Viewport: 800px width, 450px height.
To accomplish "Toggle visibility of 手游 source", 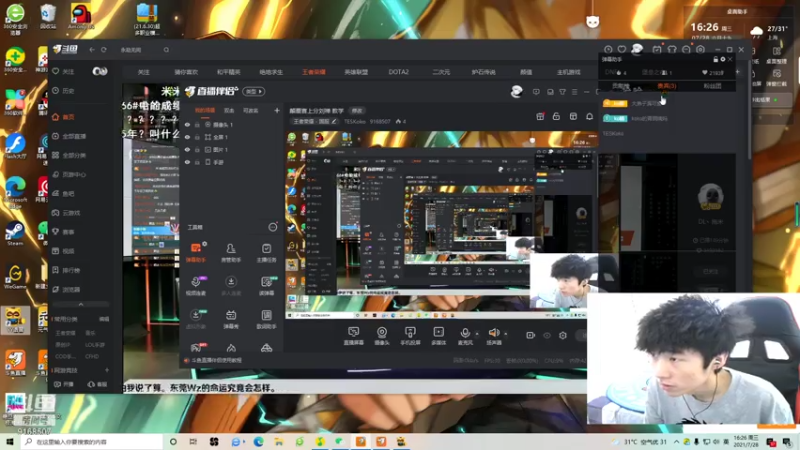I will 187,162.
